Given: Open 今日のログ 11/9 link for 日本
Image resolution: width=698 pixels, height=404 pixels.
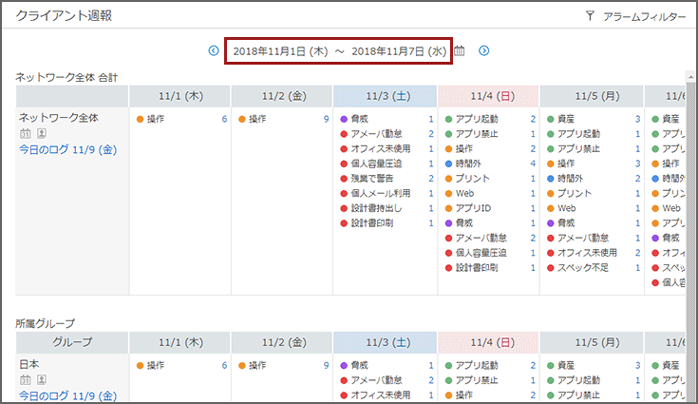Looking at the screenshot, I should [x=68, y=396].
